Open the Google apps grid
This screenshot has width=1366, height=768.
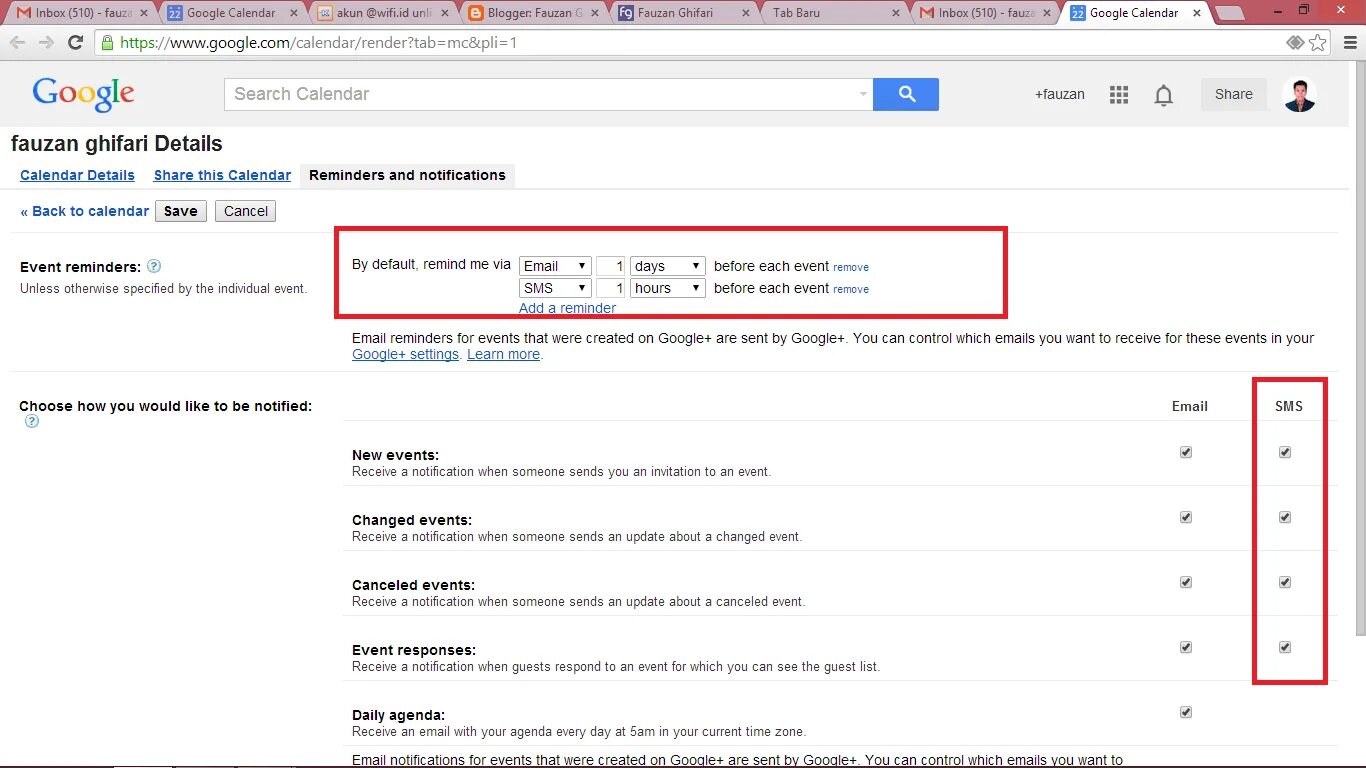pos(1119,94)
